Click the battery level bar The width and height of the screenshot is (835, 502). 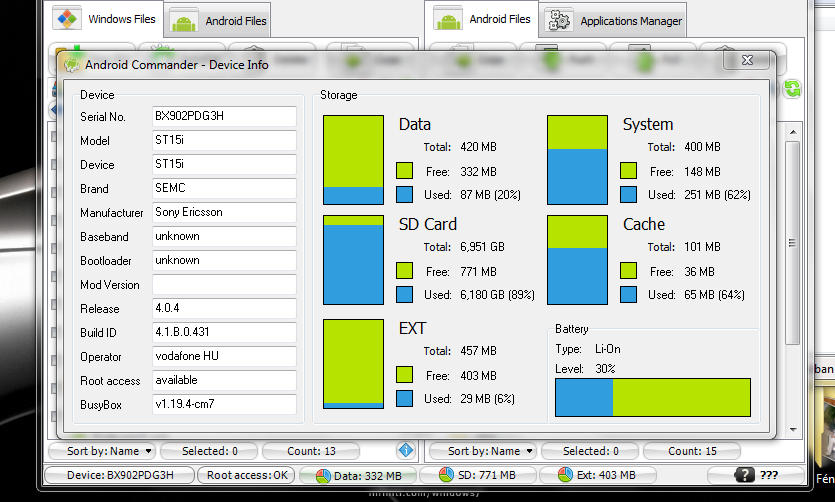point(653,398)
